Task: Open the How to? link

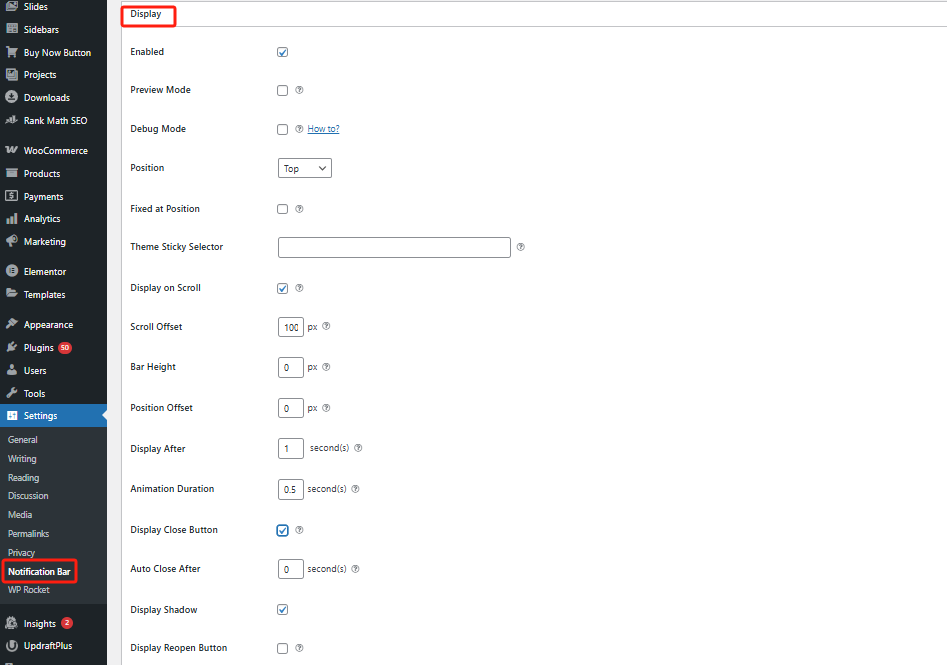Action: (x=323, y=129)
